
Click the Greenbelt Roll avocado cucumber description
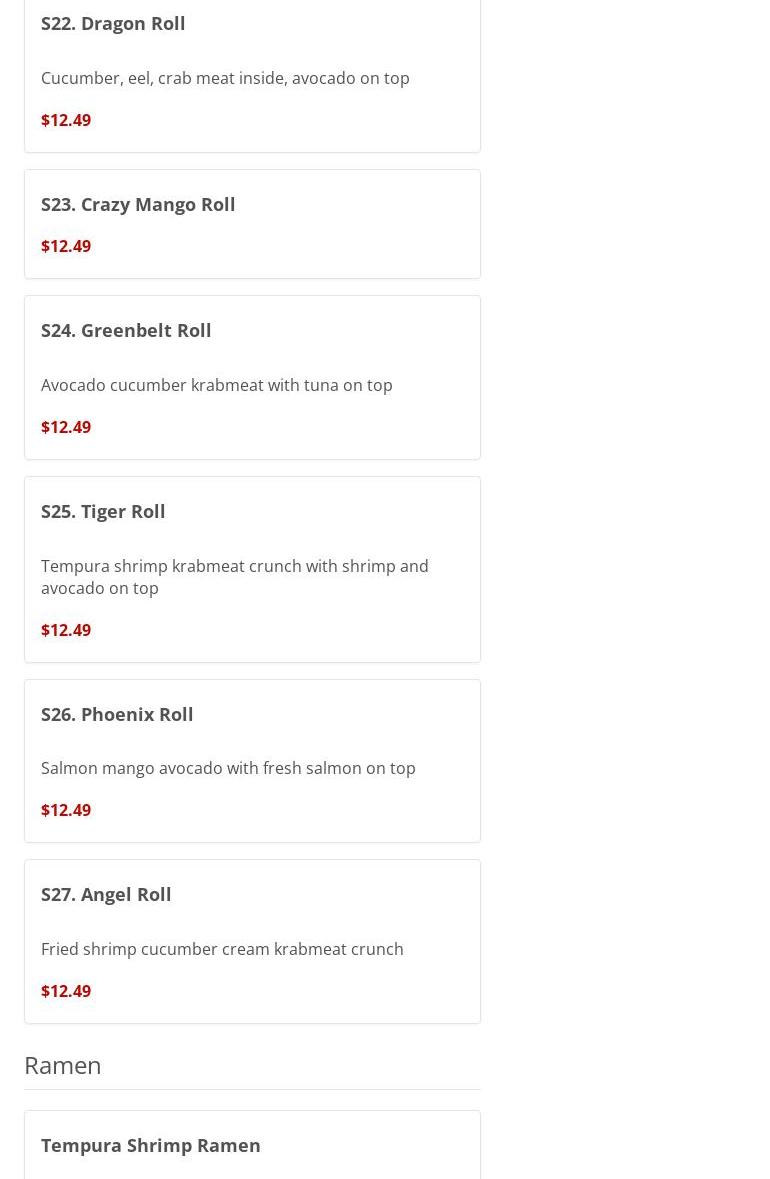coord(216,385)
